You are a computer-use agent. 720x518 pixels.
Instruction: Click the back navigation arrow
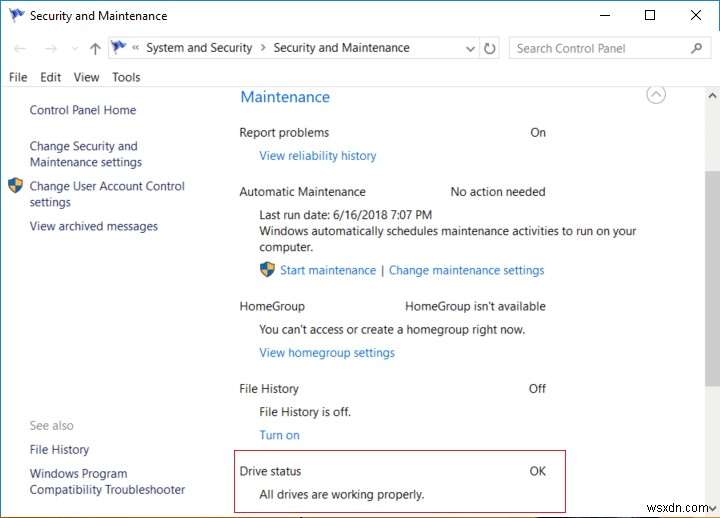click(21, 48)
